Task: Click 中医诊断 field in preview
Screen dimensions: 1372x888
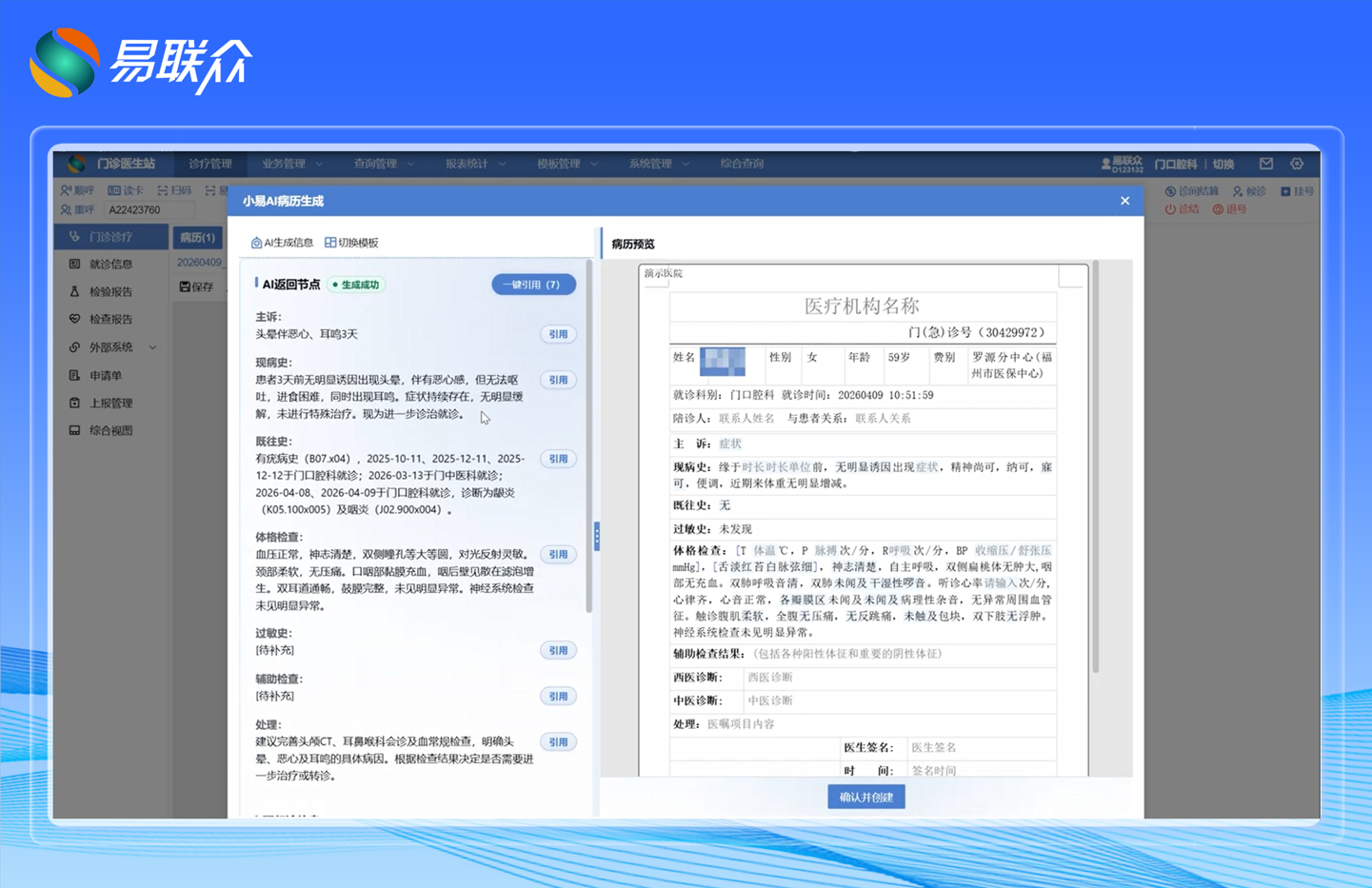Action: [770, 701]
